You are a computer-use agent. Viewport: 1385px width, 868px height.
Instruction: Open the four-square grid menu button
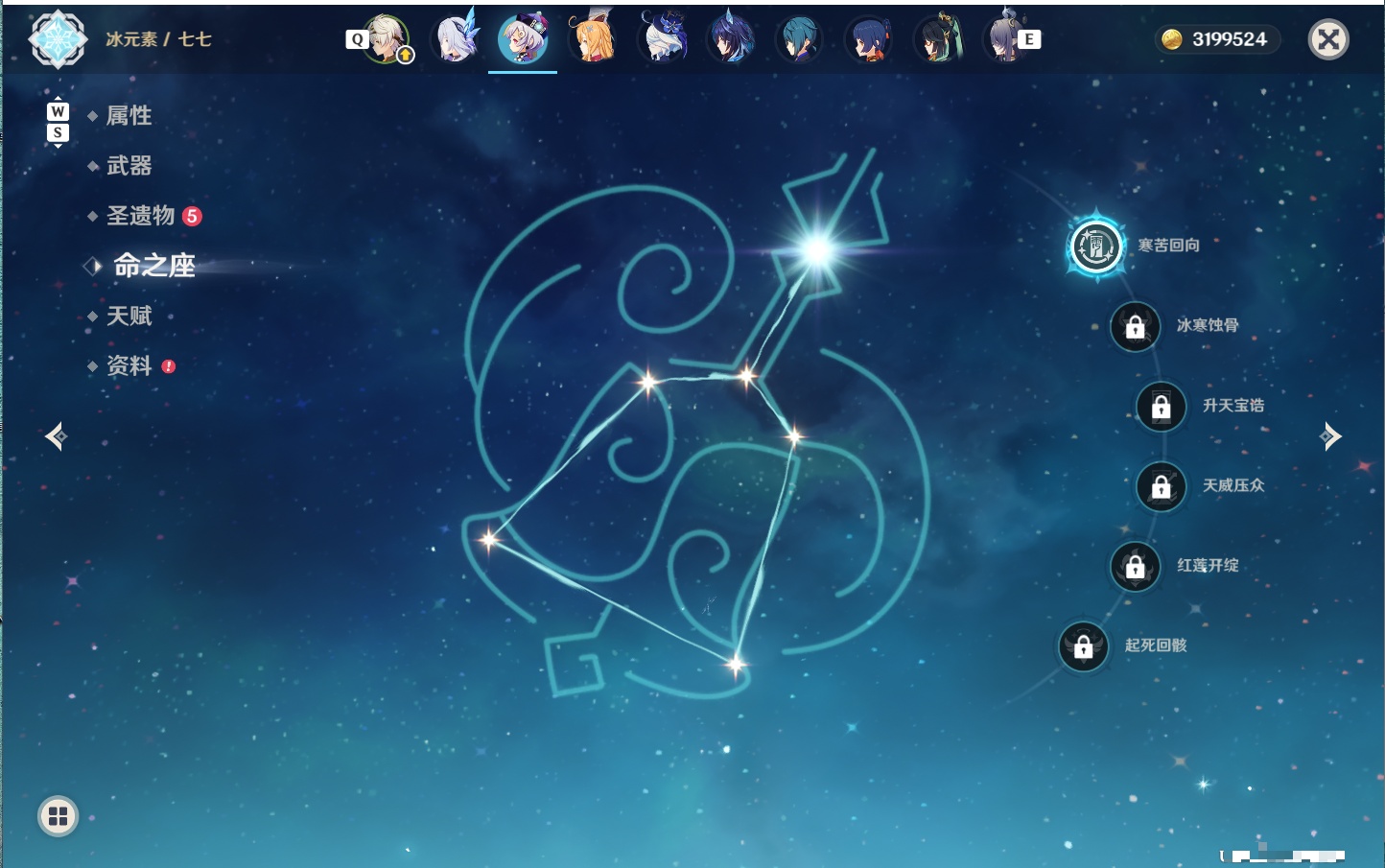coord(58,816)
